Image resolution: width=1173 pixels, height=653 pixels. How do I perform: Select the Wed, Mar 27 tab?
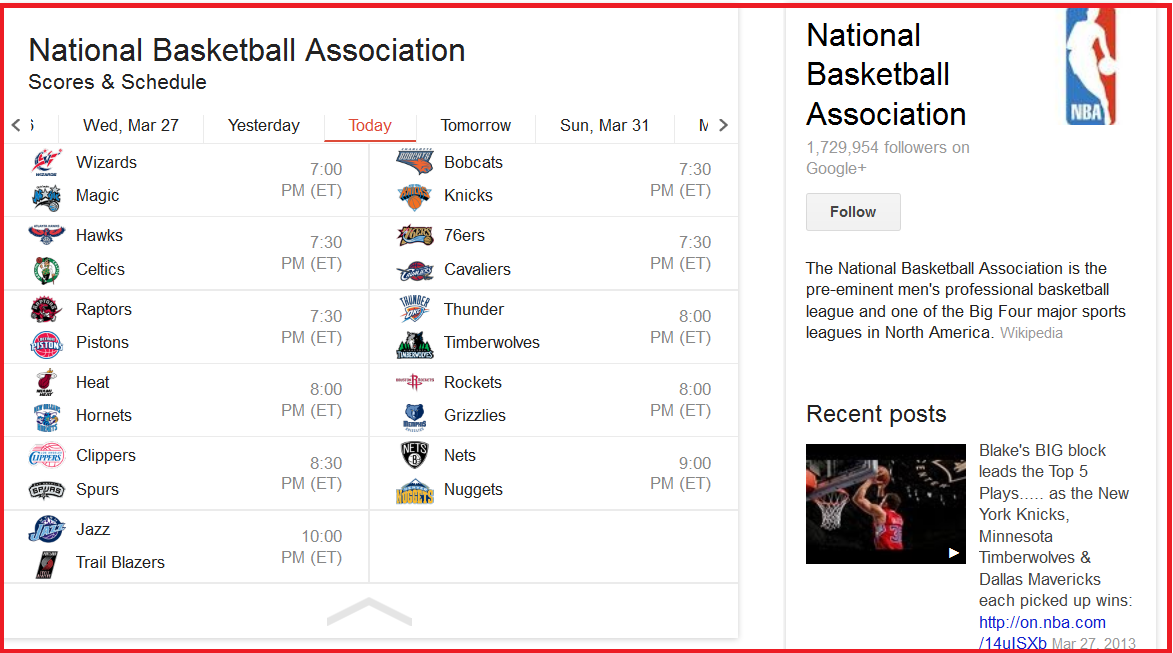coord(131,126)
